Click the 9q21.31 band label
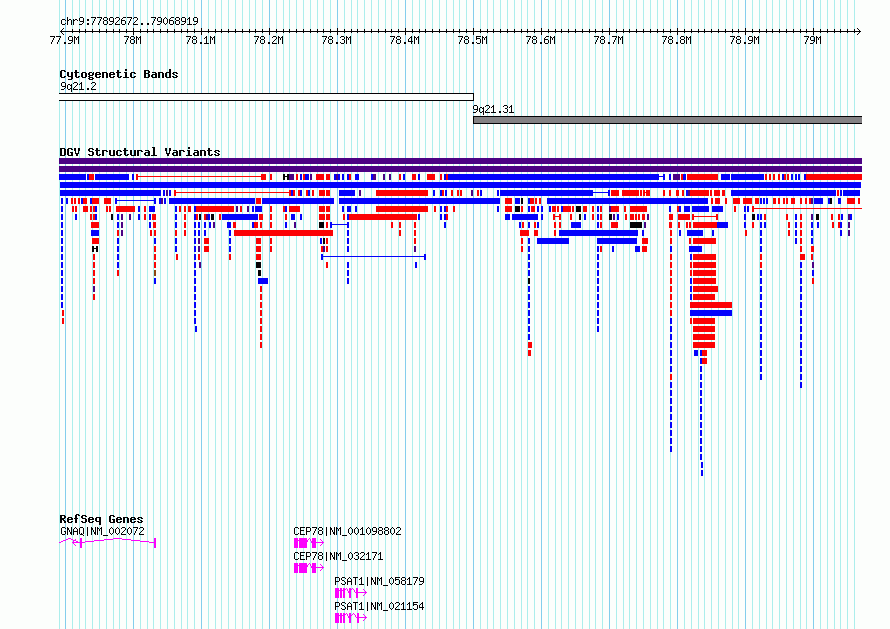 [493, 110]
